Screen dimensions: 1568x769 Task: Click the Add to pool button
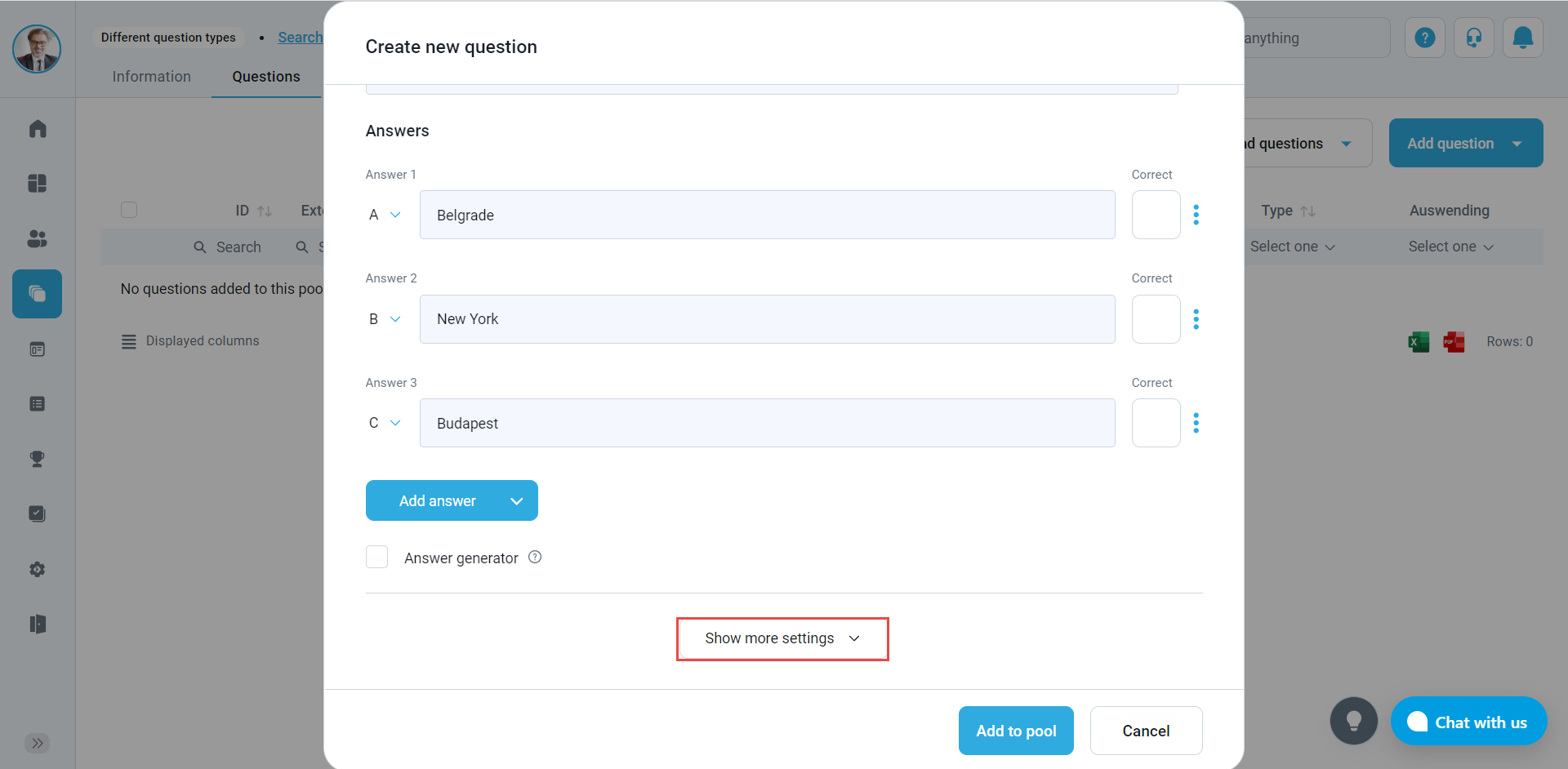pyautogui.click(x=1015, y=731)
